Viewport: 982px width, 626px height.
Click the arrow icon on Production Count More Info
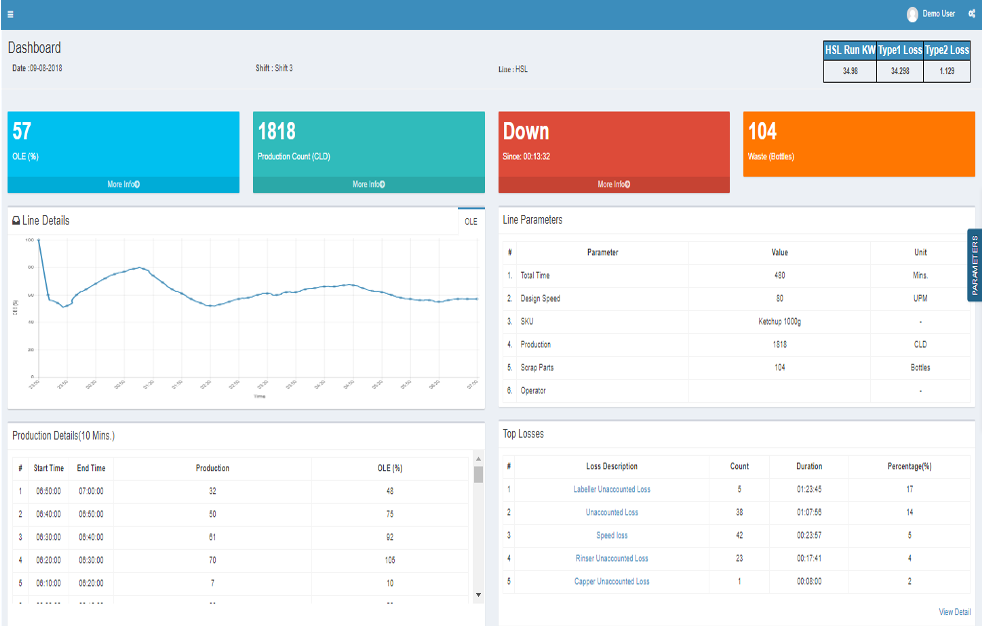coord(381,185)
